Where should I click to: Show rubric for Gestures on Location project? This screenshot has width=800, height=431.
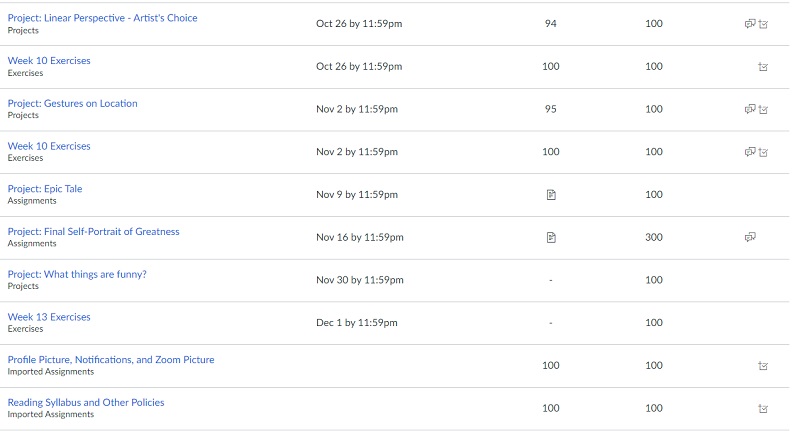(763, 110)
